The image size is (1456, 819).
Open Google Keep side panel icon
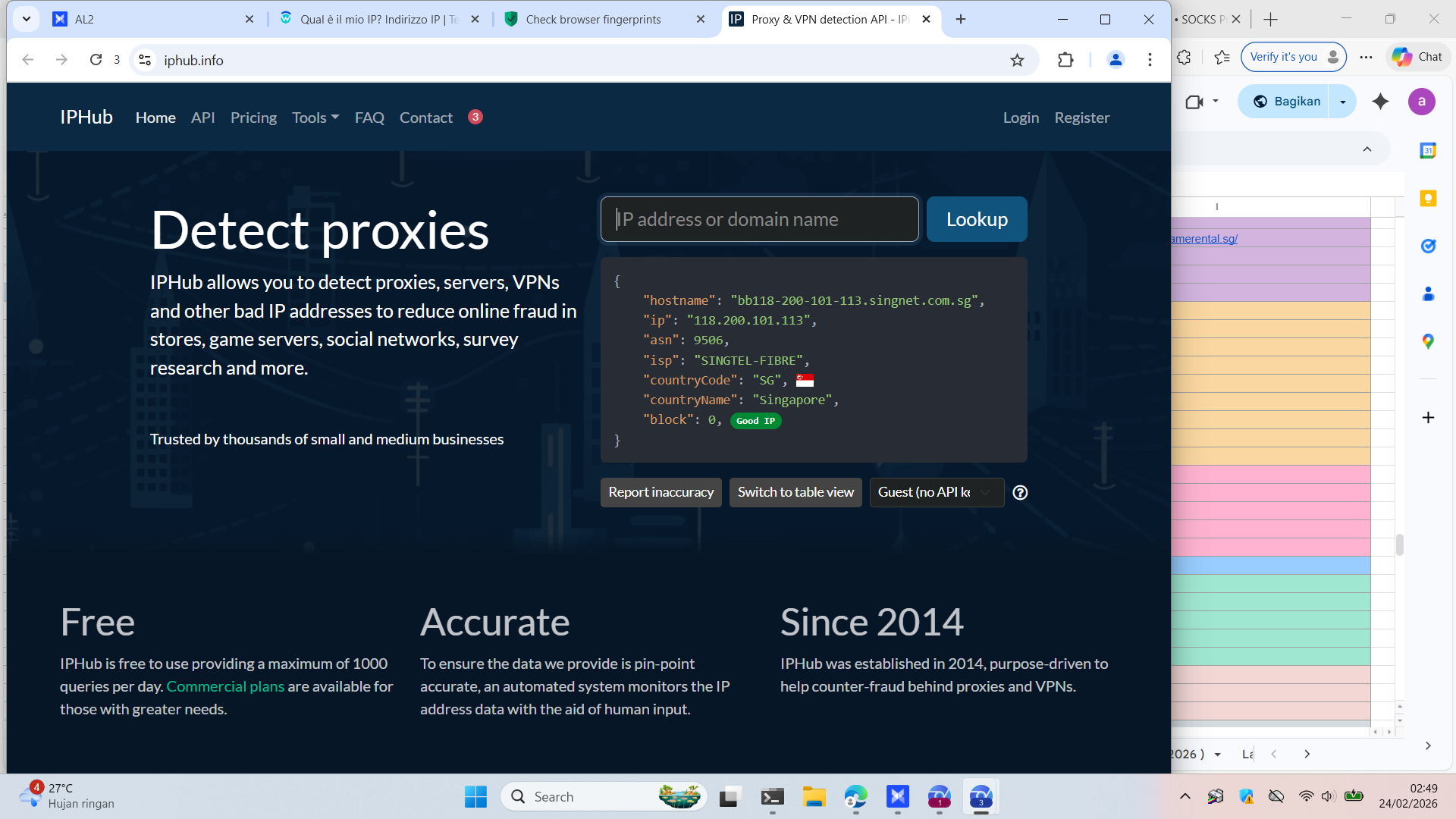pos(1428,199)
